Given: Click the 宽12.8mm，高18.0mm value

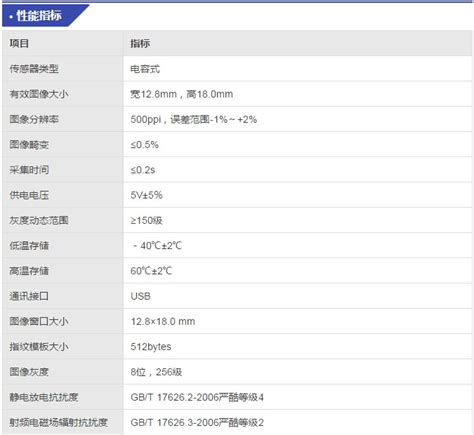Looking at the screenshot, I should [182, 94].
